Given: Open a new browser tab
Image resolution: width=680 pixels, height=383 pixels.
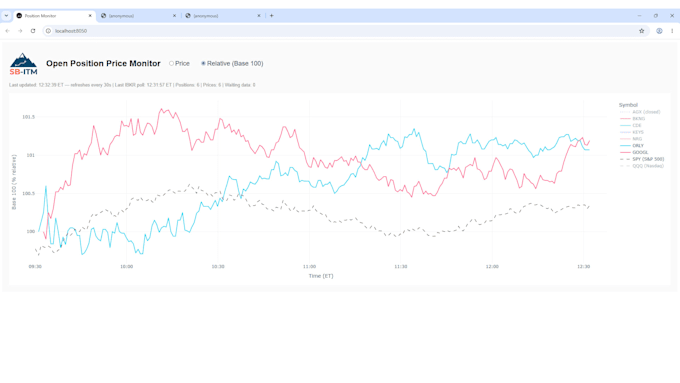Looking at the screenshot, I should tap(271, 16).
